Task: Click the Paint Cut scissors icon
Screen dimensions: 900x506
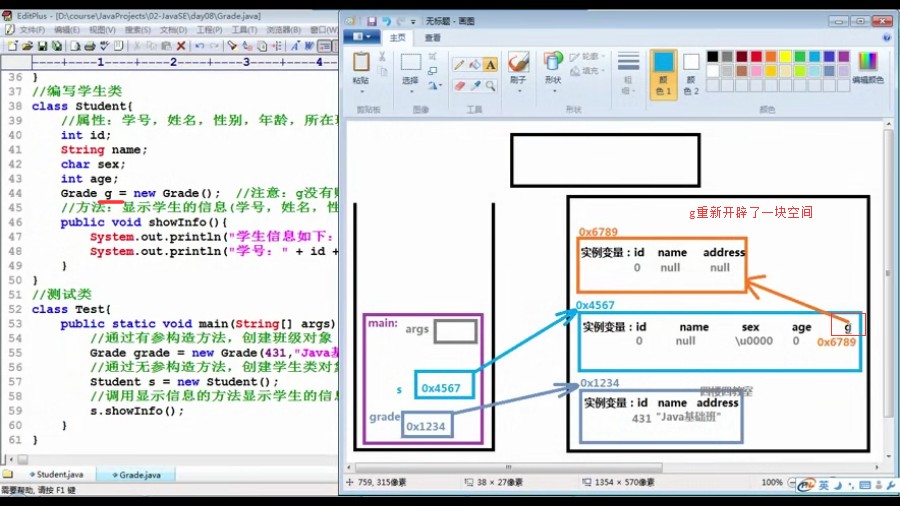Action: 382,57
